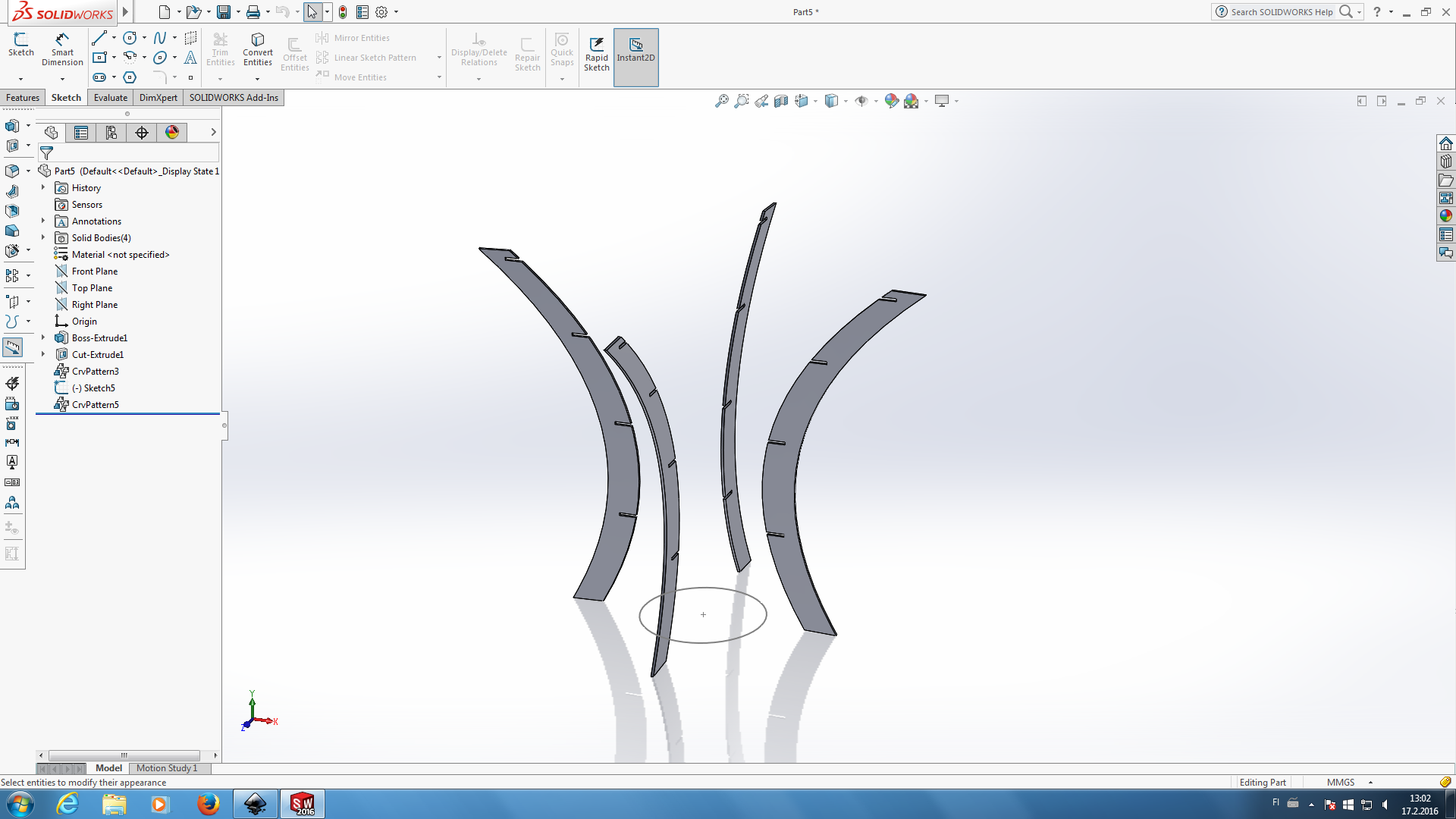Open Line tool dropdown arrow
The height and width of the screenshot is (819, 1456).
click(114, 38)
